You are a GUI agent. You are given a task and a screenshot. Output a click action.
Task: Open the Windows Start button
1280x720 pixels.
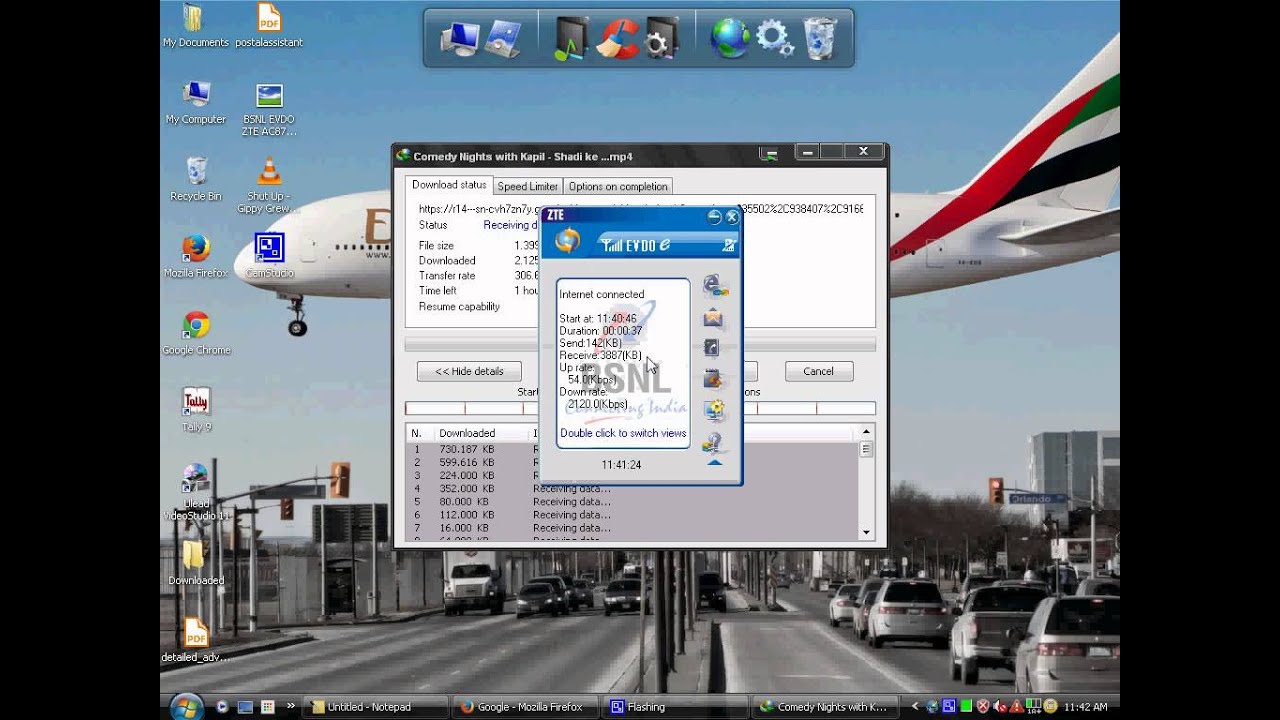[x=186, y=707]
